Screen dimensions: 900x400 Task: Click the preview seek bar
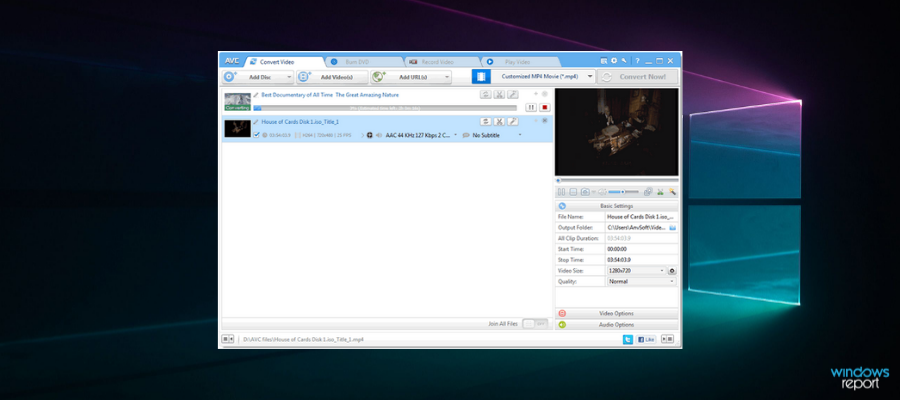click(x=617, y=181)
